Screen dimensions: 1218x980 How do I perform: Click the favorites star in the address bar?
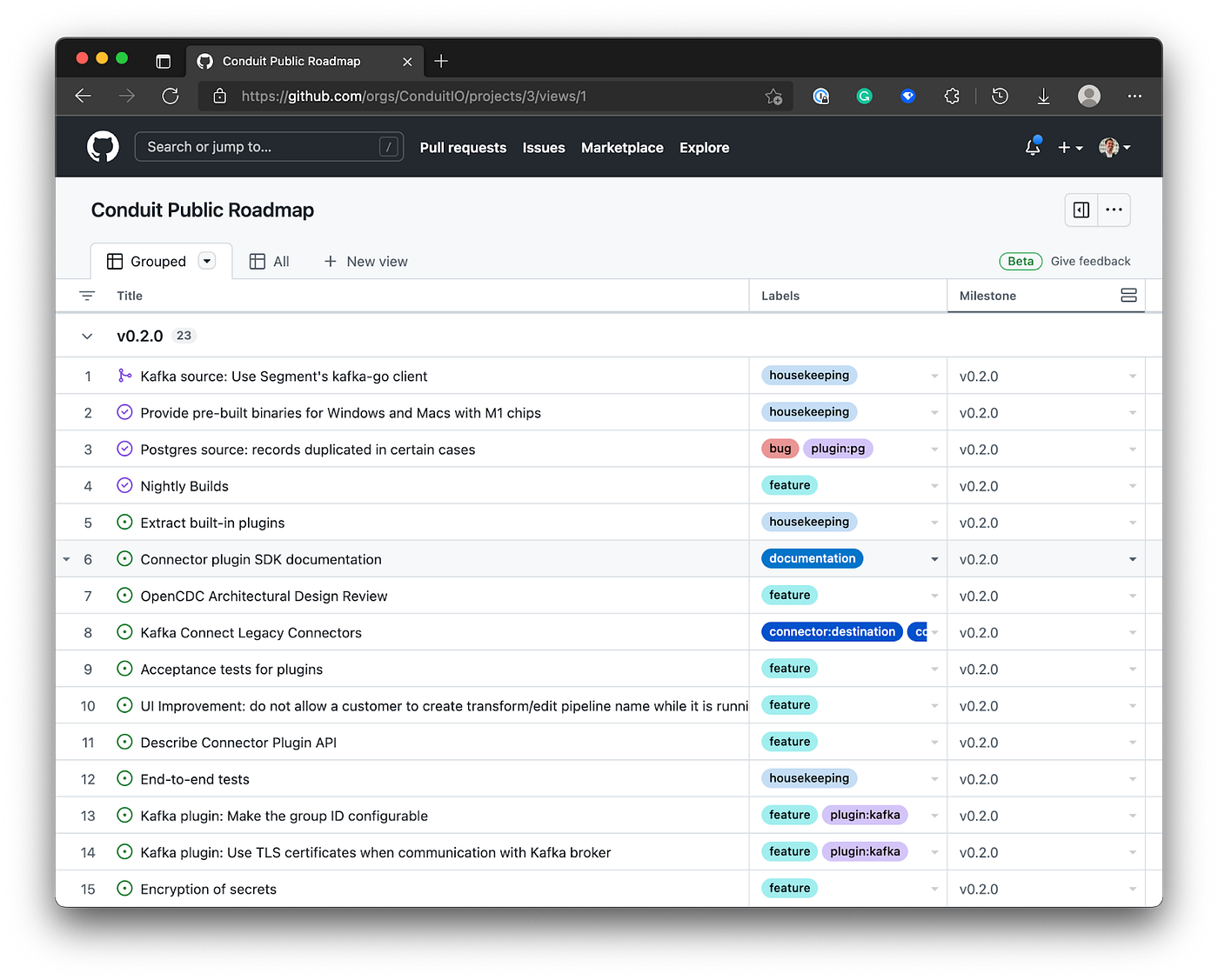[773, 97]
